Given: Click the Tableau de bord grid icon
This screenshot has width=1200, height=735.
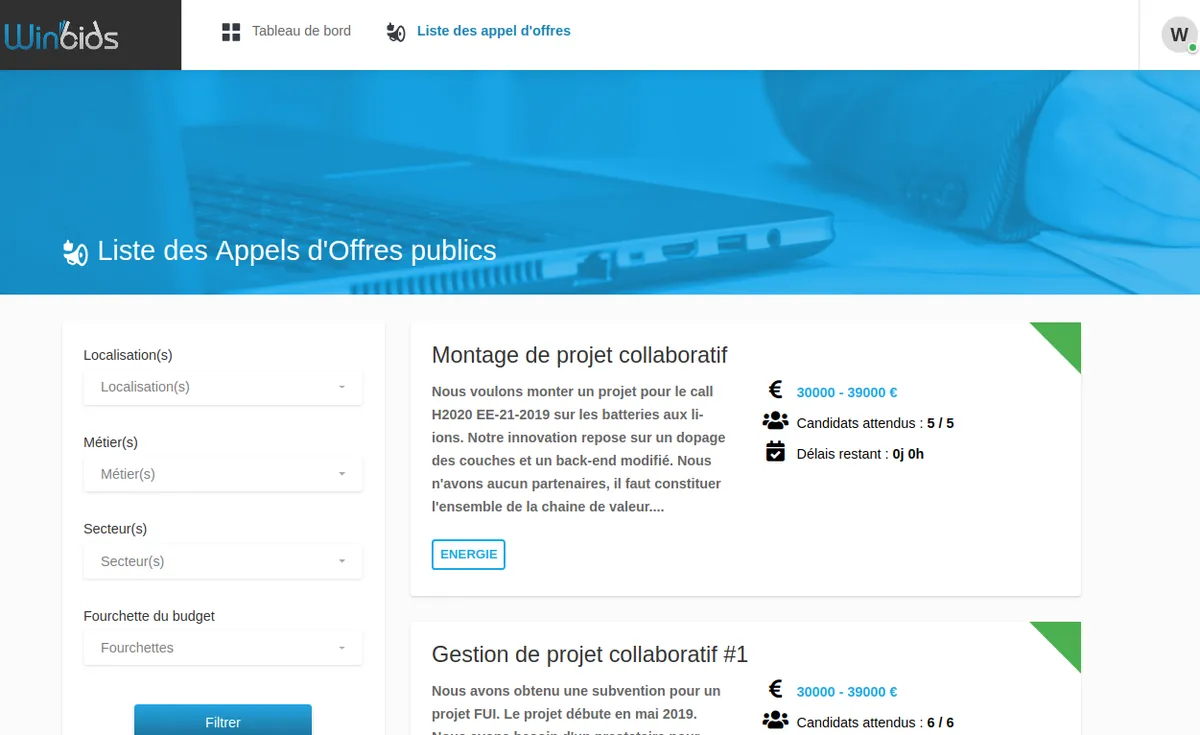Looking at the screenshot, I should point(231,32).
